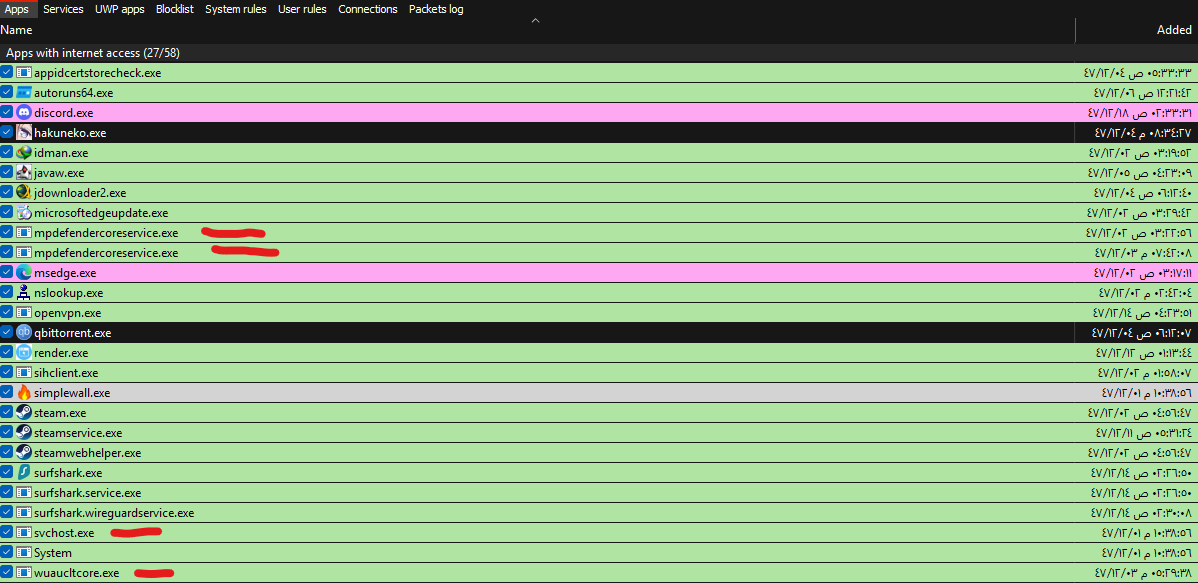The height and width of the screenshot is (583, 1198).
Task: Toggle the msedge.exe checkbox
Action: pos(7,272)
